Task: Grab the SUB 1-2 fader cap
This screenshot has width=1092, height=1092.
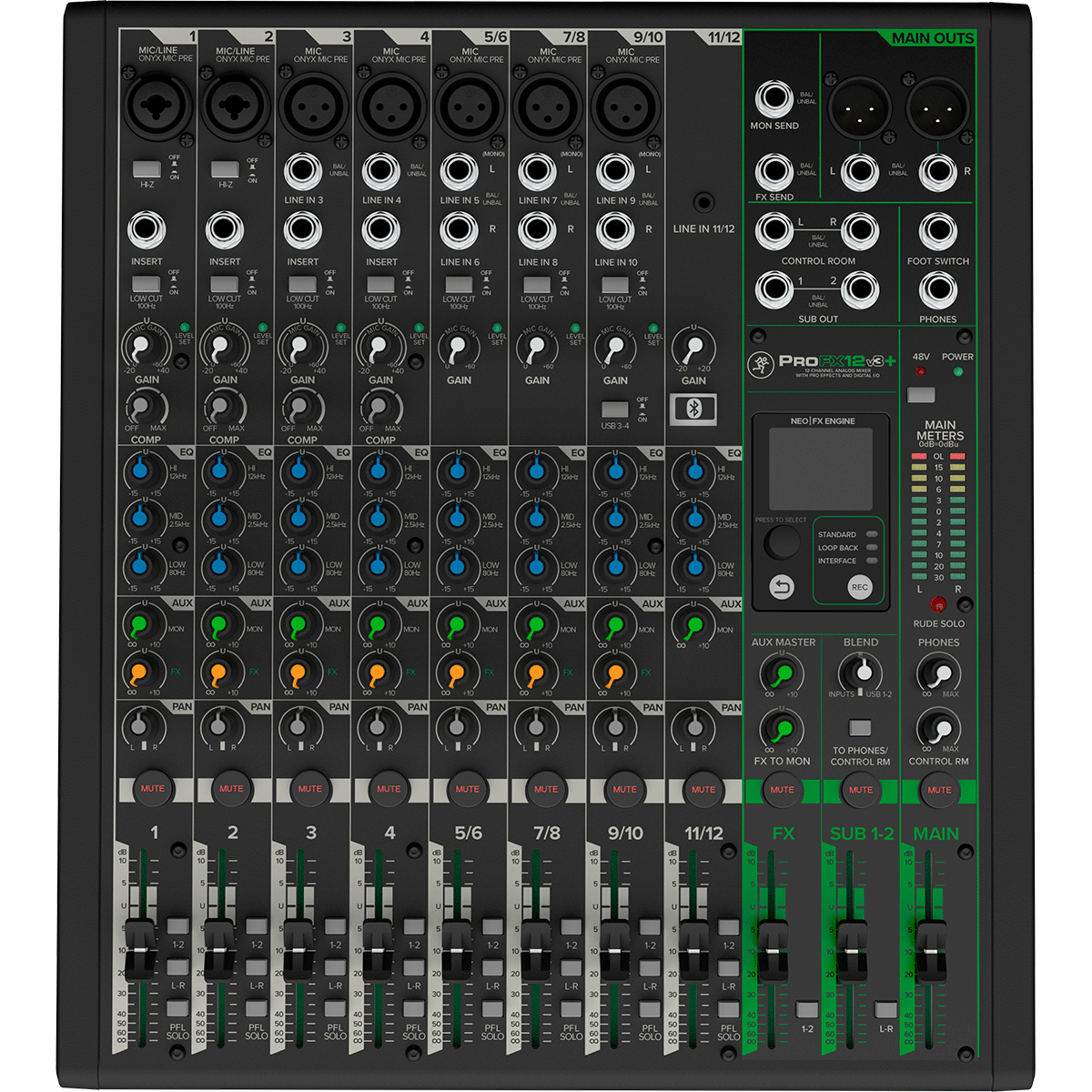Action: (x=853, y=951)
